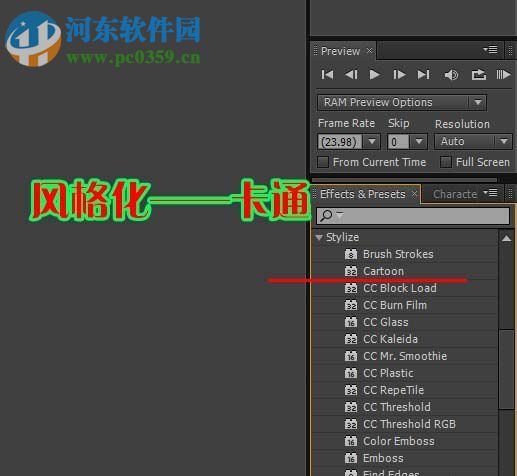Click 16-bit icon beside CC Plastic
The image size is (517, 476).
(351, 373)
